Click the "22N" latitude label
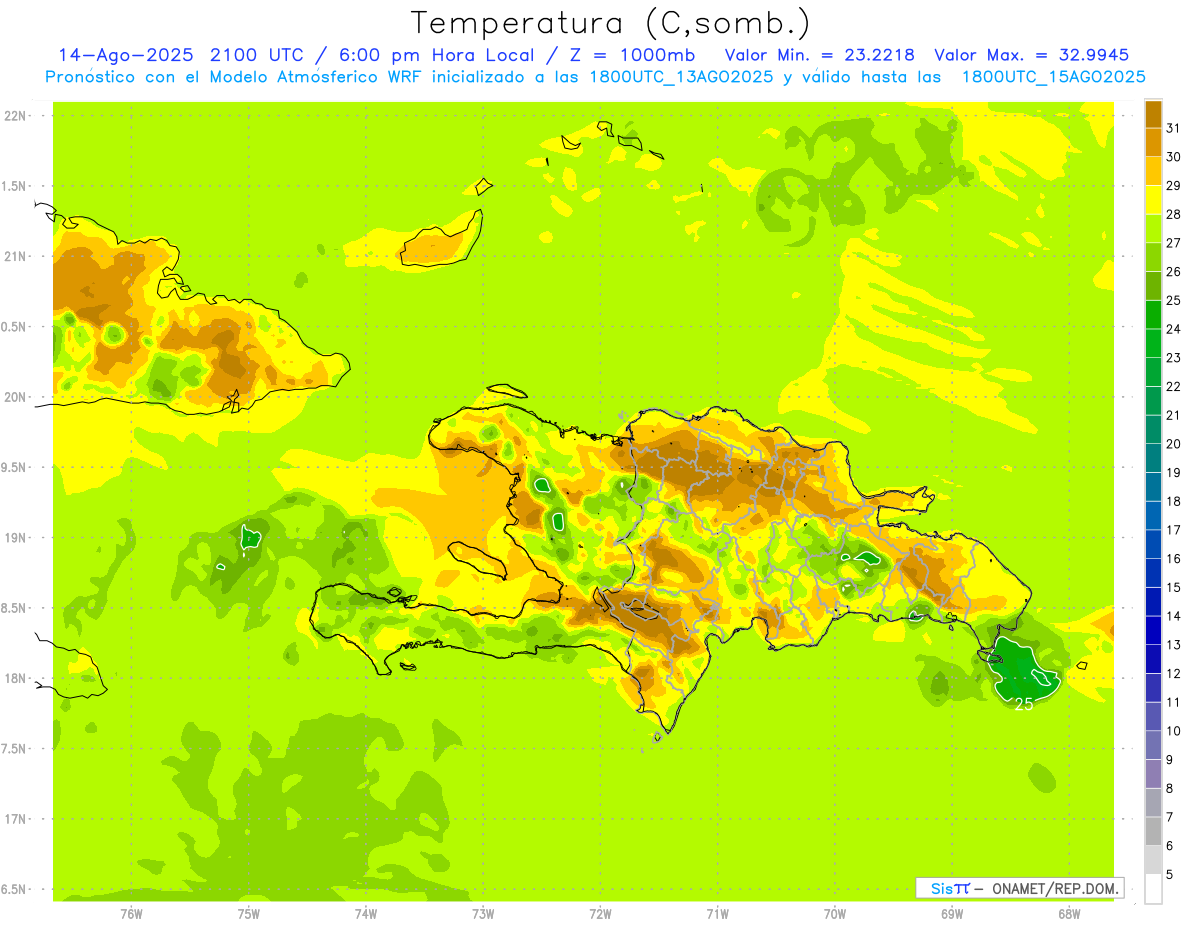1200x927 pixels. (16, 116)
